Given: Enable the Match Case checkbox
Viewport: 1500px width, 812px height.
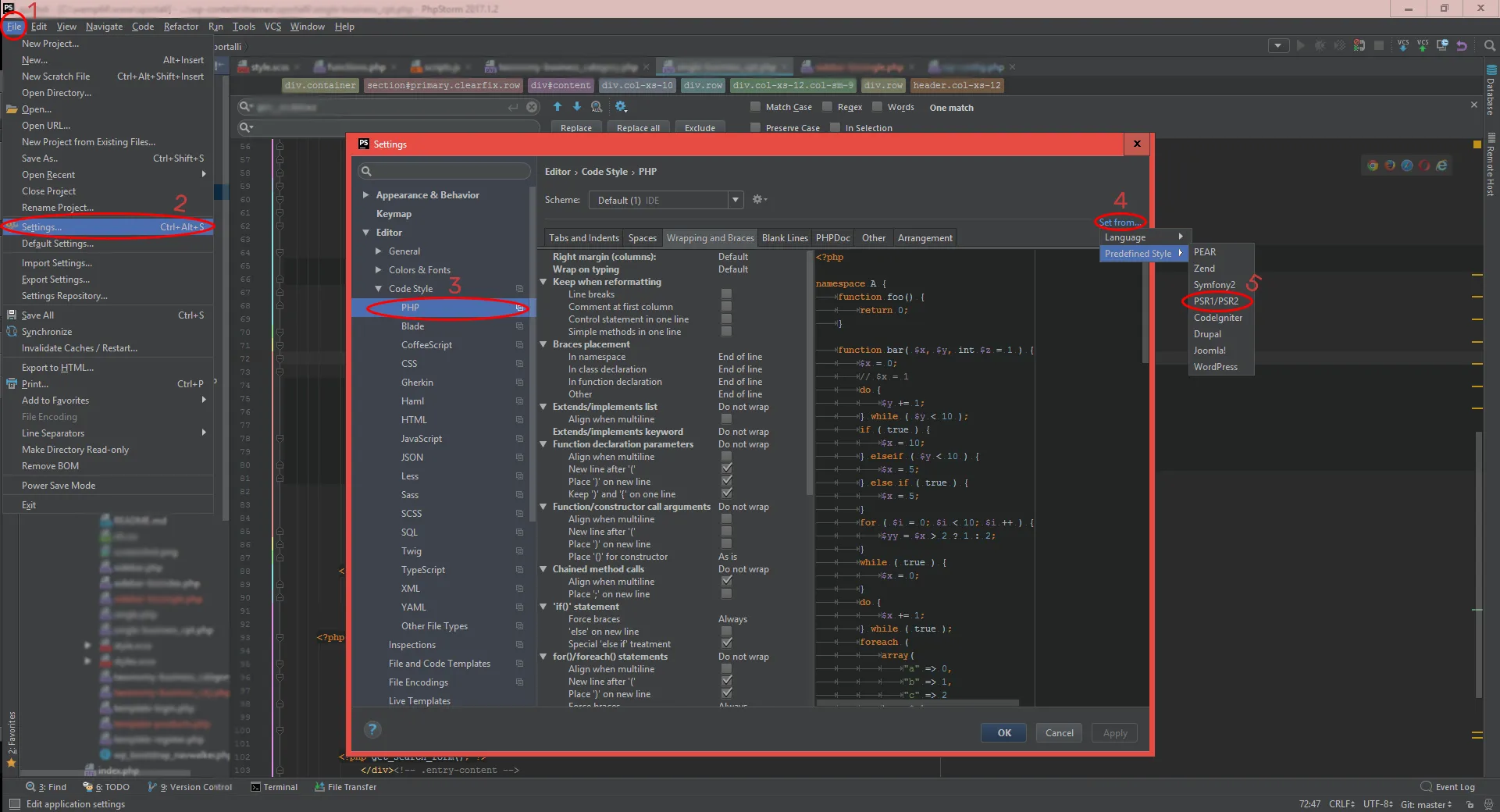Looking at the screenshot, I should pyautogui.click(x=755, y=107).
